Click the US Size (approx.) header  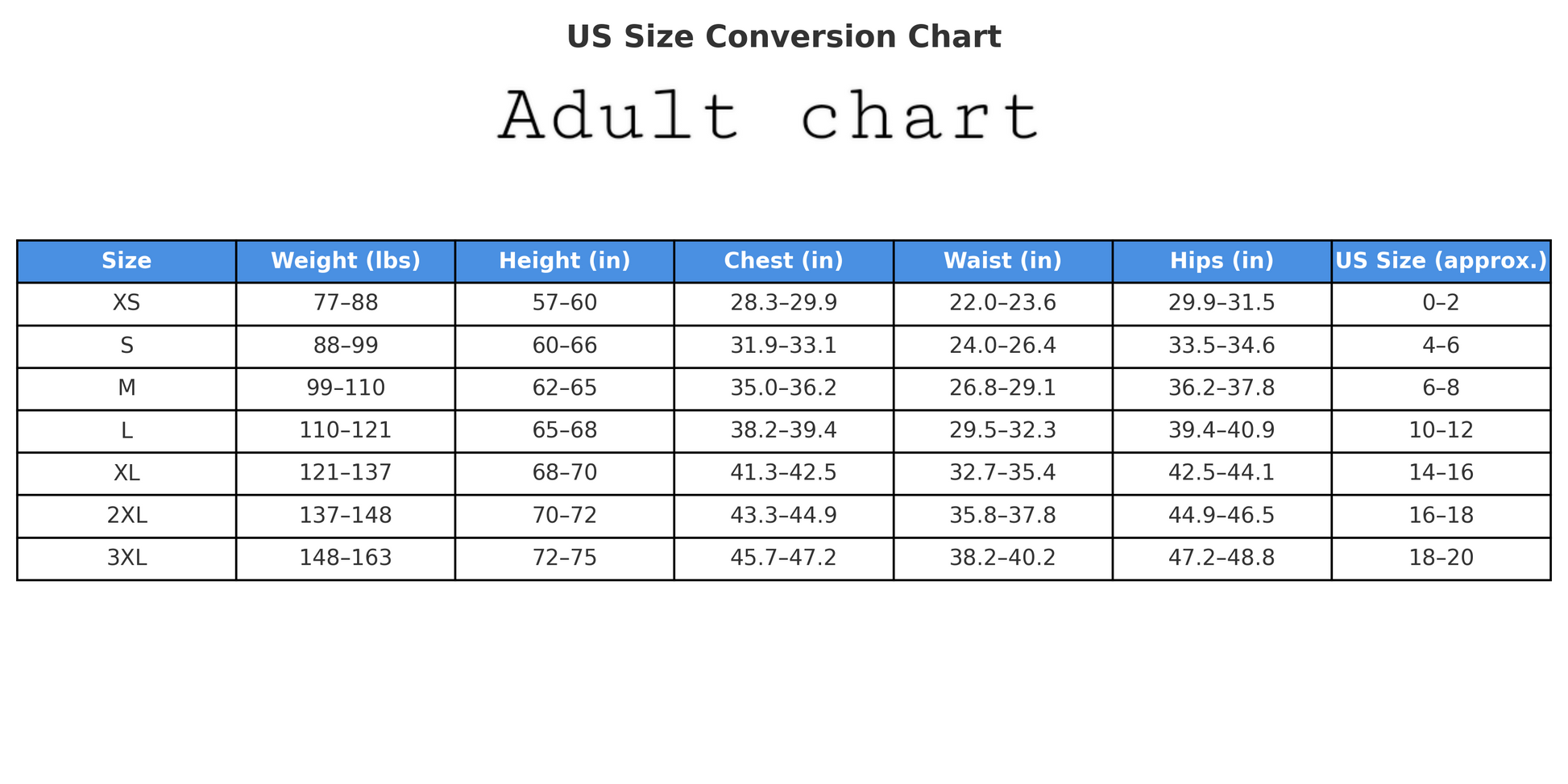[x=1441, y=261]
